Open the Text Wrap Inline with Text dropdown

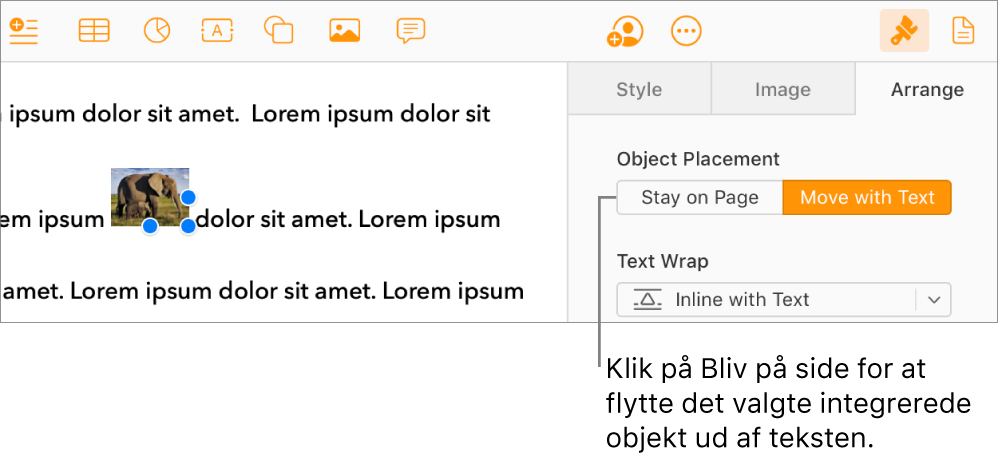784,299
